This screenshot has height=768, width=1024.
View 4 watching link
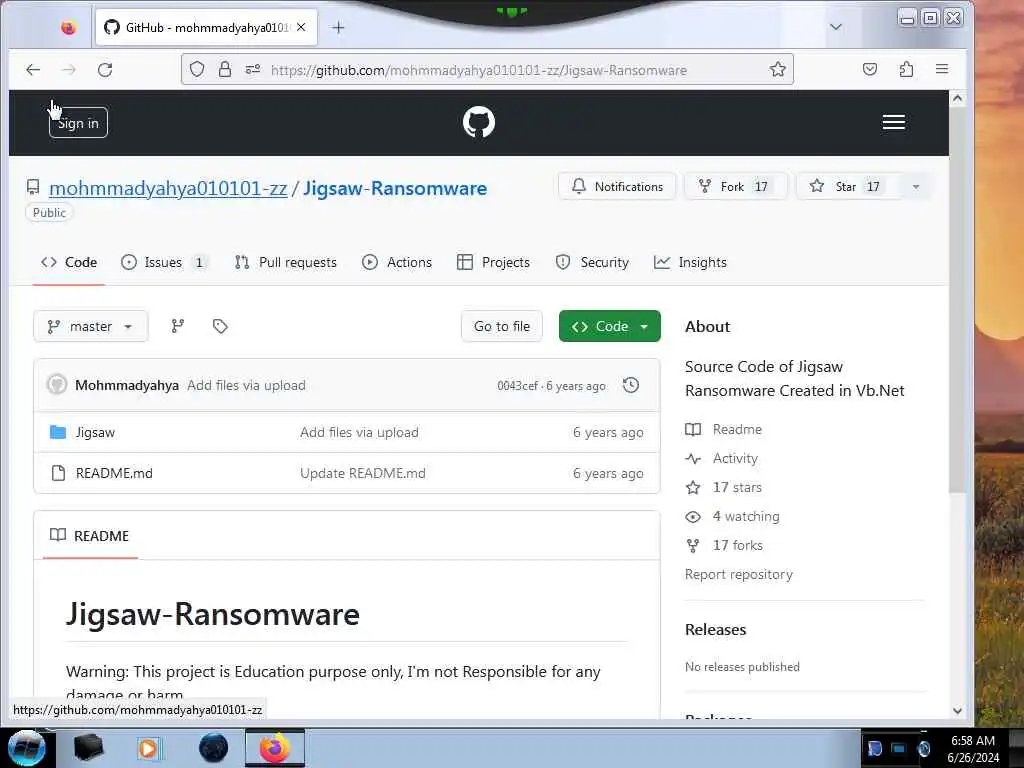[x=732, y=517]
